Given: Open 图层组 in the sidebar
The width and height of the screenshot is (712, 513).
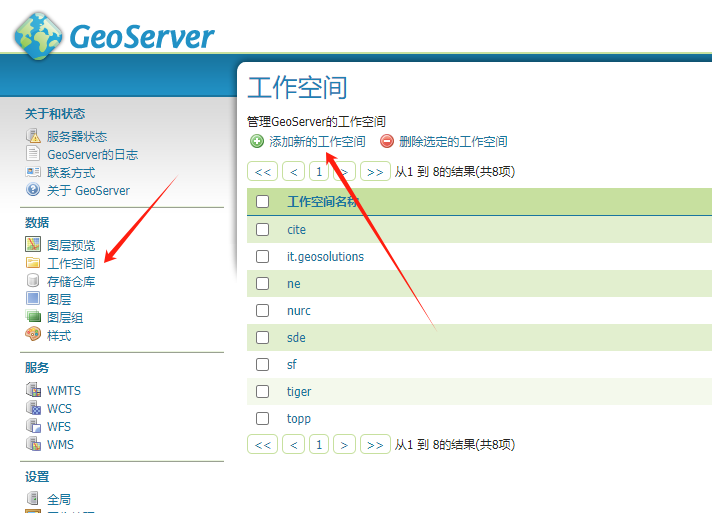Looking at the screenshot, I should click(x=65, y=318).
